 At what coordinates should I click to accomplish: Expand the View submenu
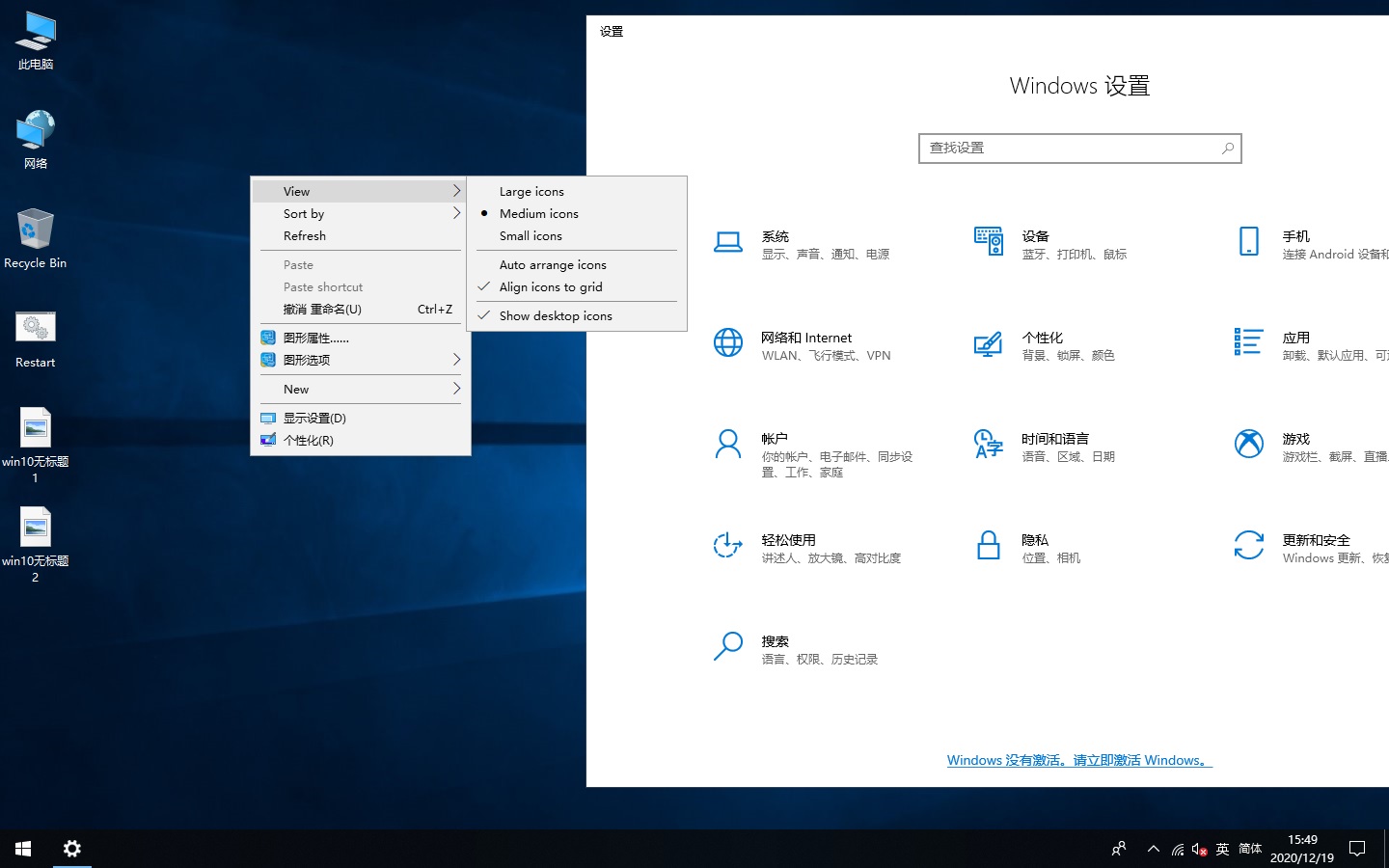(x=360, y=191)
